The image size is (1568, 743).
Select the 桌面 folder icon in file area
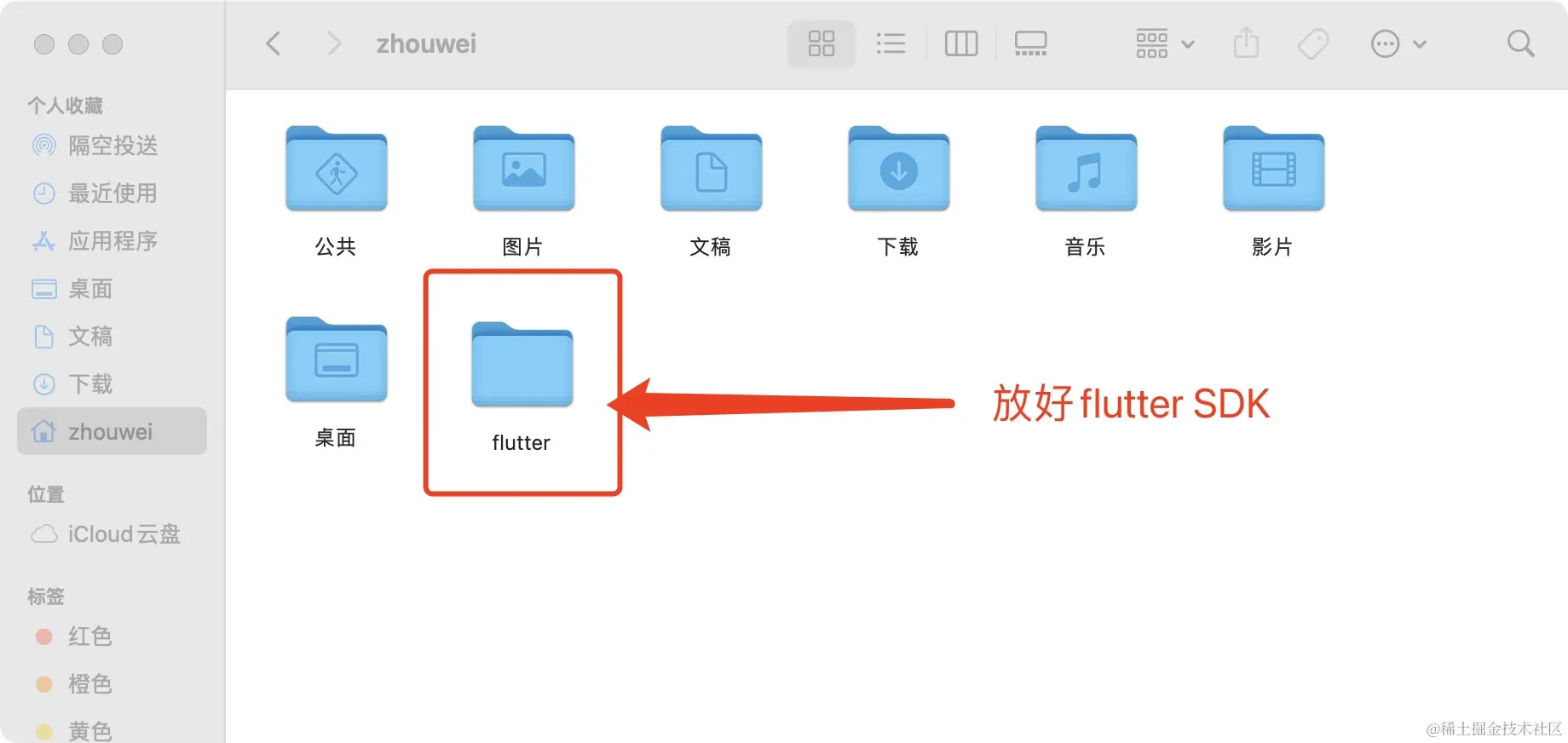point(337,359)
